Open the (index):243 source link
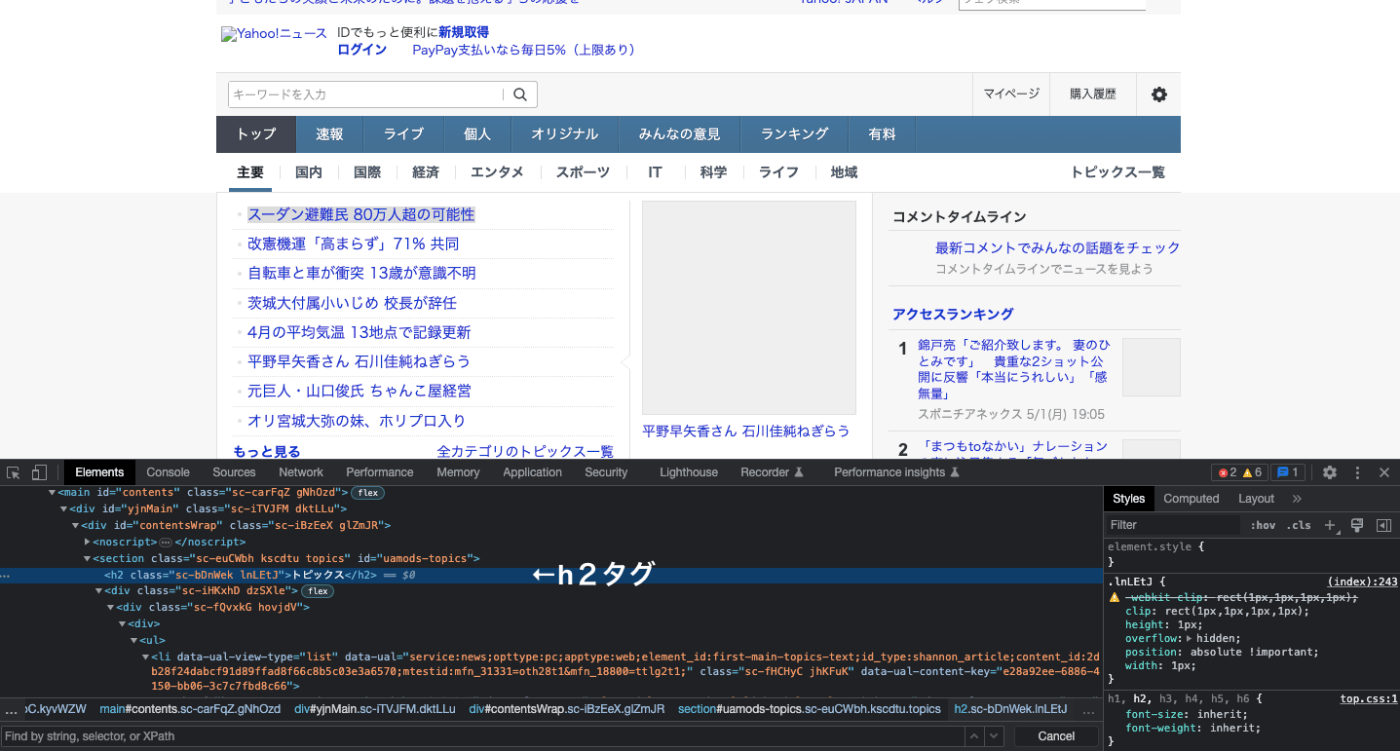This screenshot has width=1400, height=751. coord(1362,581)
